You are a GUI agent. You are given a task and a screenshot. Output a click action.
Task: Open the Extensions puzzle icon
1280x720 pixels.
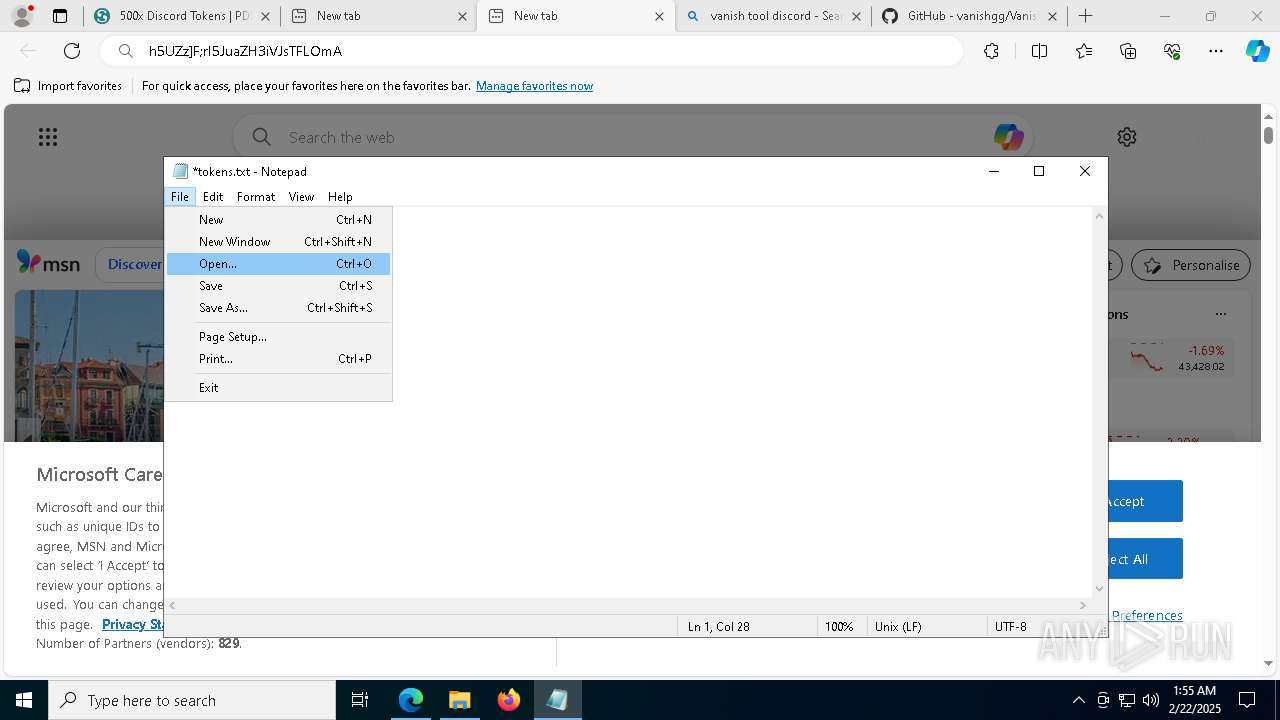click(x=991, y=51)
